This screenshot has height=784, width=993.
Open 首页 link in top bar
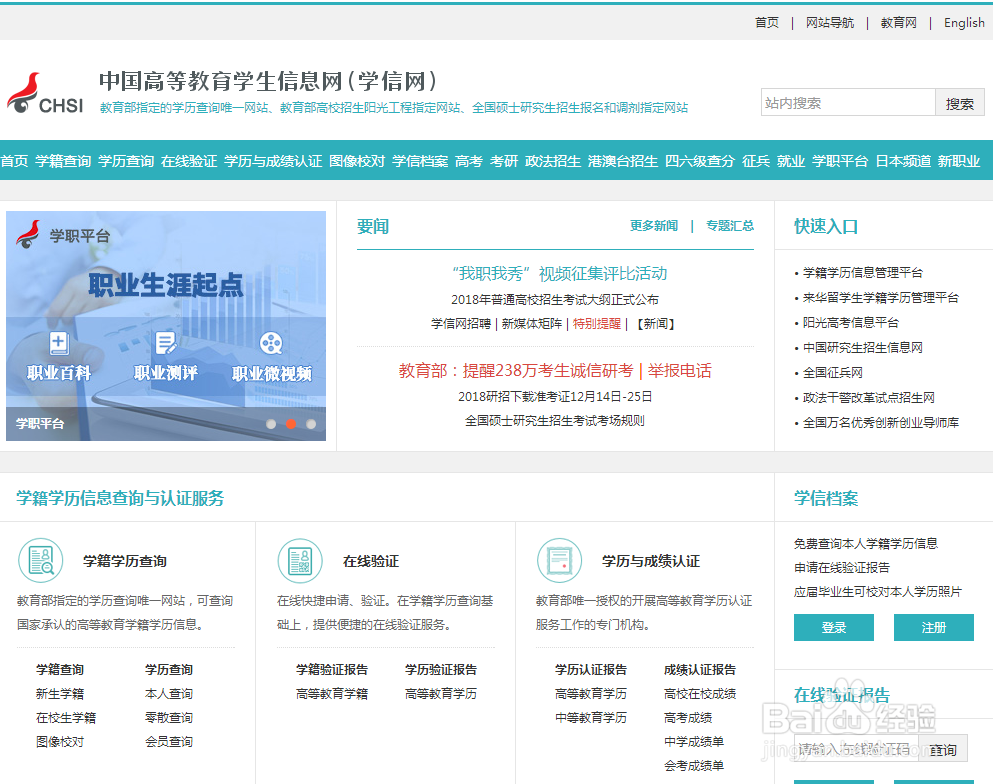pyautogui.click(x=767, y=23)
